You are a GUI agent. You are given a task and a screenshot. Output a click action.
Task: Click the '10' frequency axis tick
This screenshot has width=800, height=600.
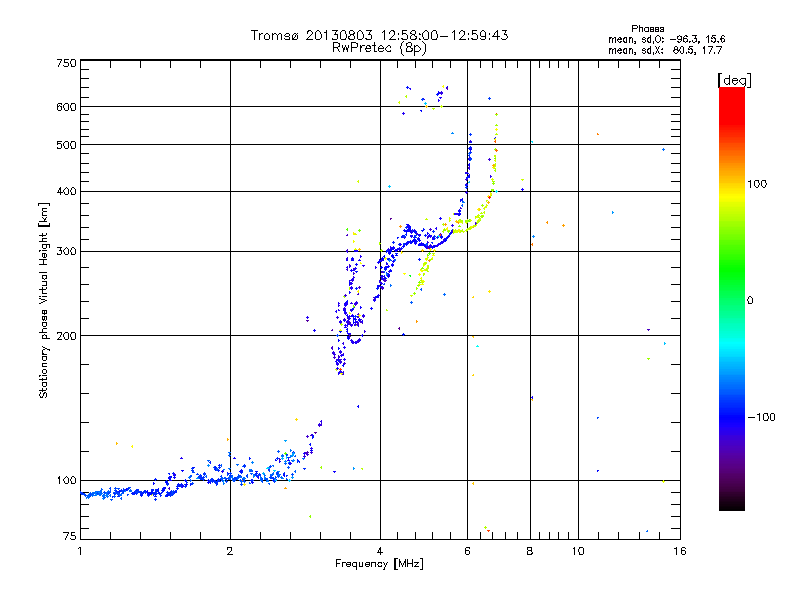[x=578, y=551]
